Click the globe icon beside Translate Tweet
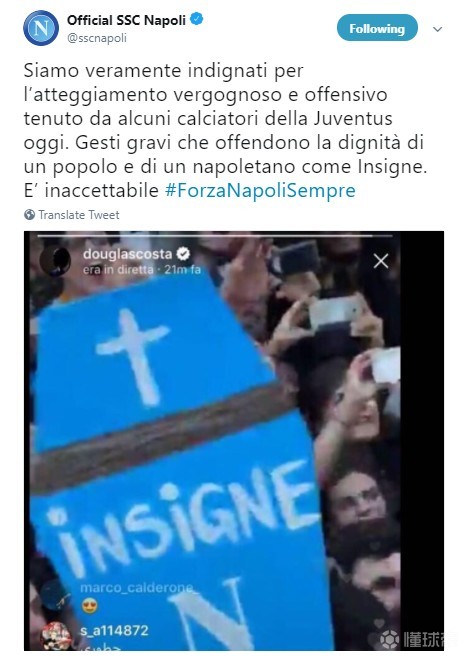468x659 pixels. [30, 215]
